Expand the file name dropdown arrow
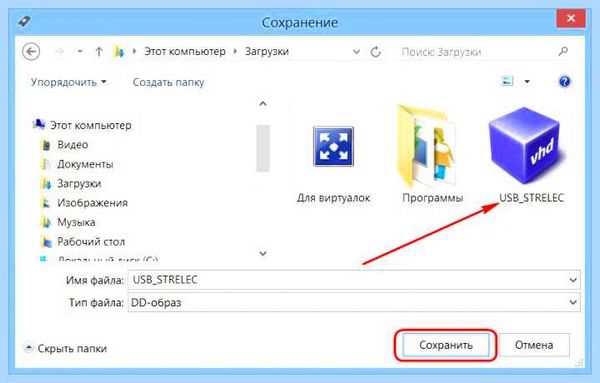Viewport: 600px width, 383px height. point(573,280)
